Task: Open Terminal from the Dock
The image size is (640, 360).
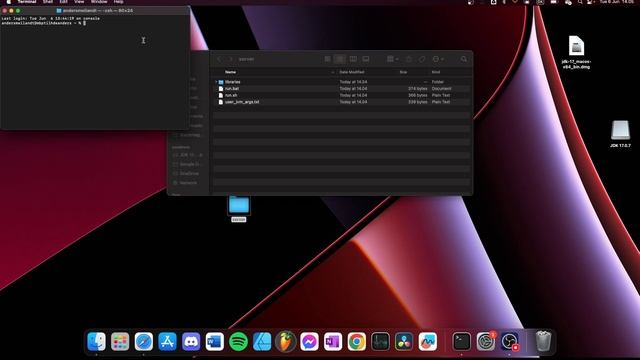Action: (x=462, y=342)
